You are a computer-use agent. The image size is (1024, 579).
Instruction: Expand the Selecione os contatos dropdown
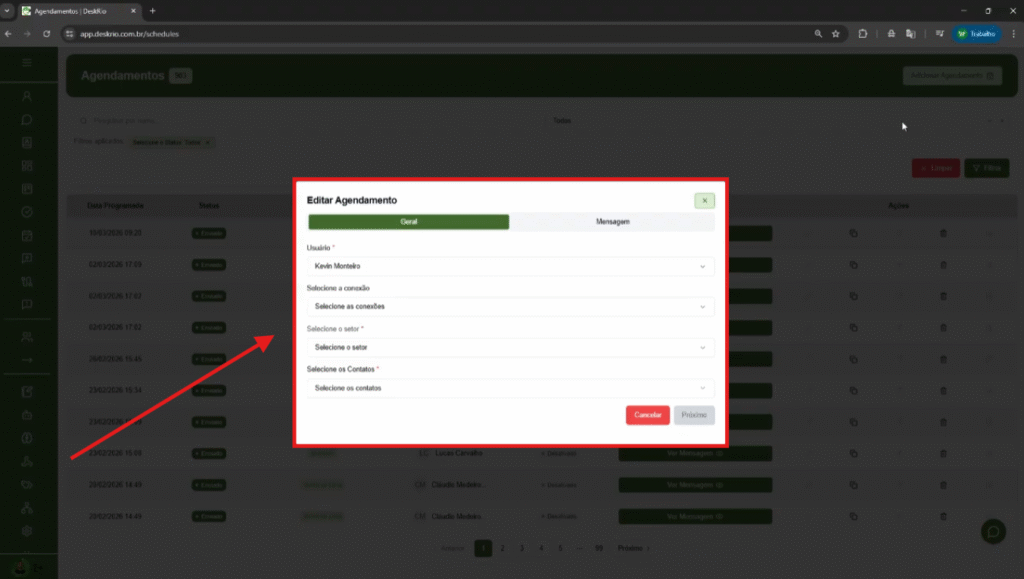[x=510, y=388]
